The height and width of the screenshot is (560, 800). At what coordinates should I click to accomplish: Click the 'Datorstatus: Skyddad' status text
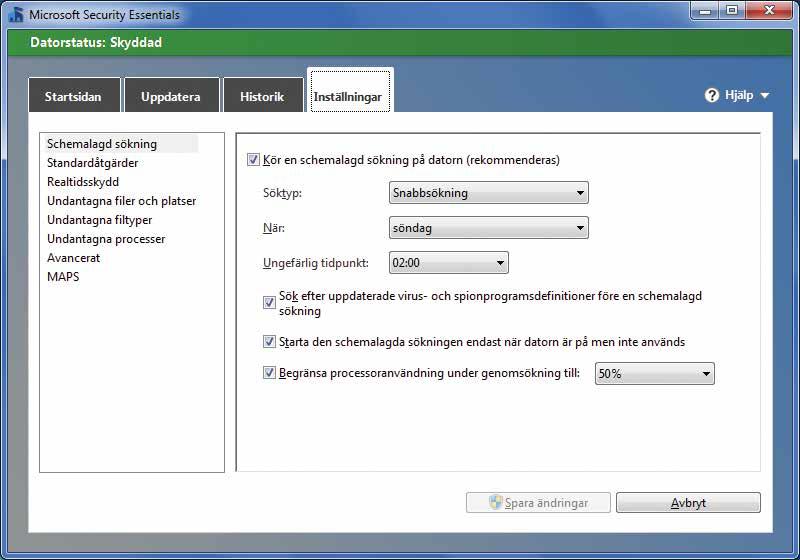pos(96,42)
